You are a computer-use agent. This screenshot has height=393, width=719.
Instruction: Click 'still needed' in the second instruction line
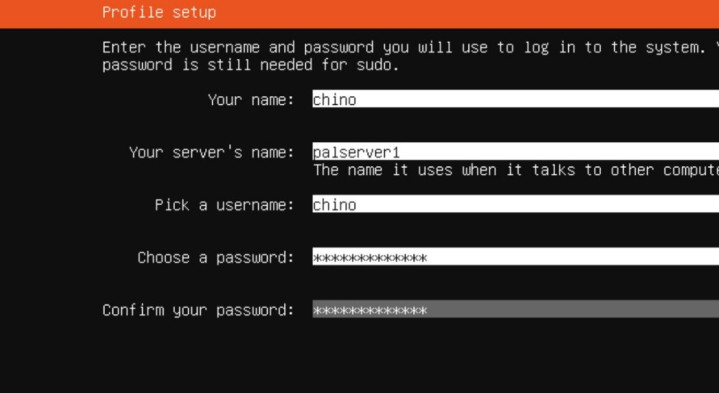260,65
